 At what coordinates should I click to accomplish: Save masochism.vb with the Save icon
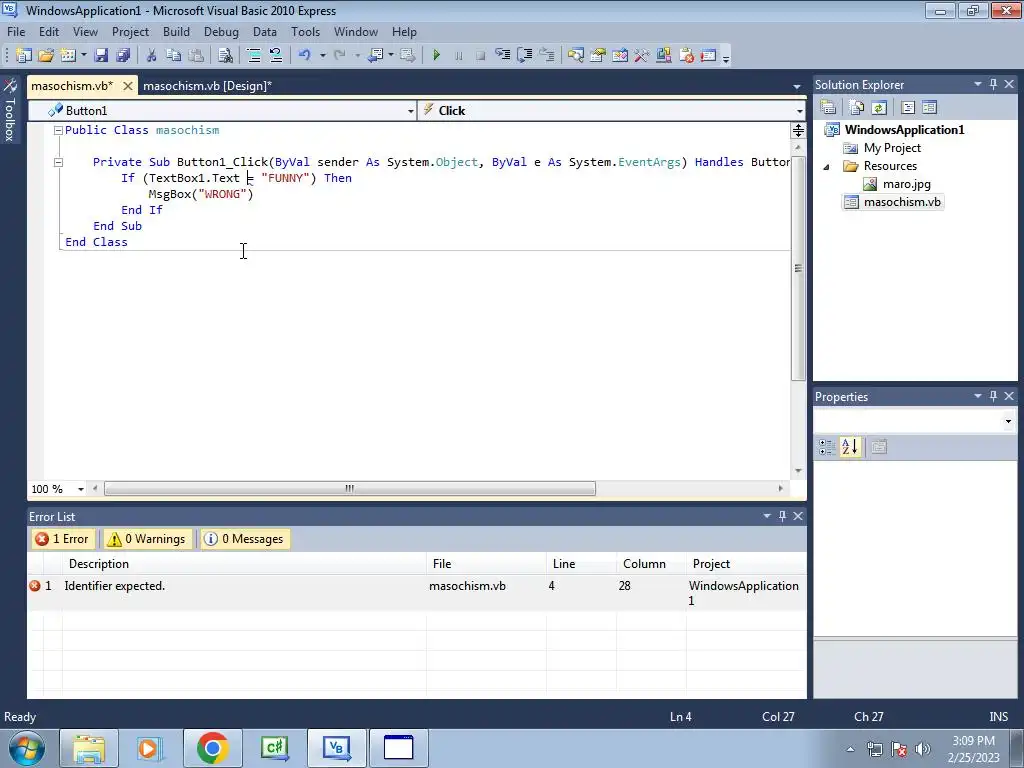coord(101,56)
